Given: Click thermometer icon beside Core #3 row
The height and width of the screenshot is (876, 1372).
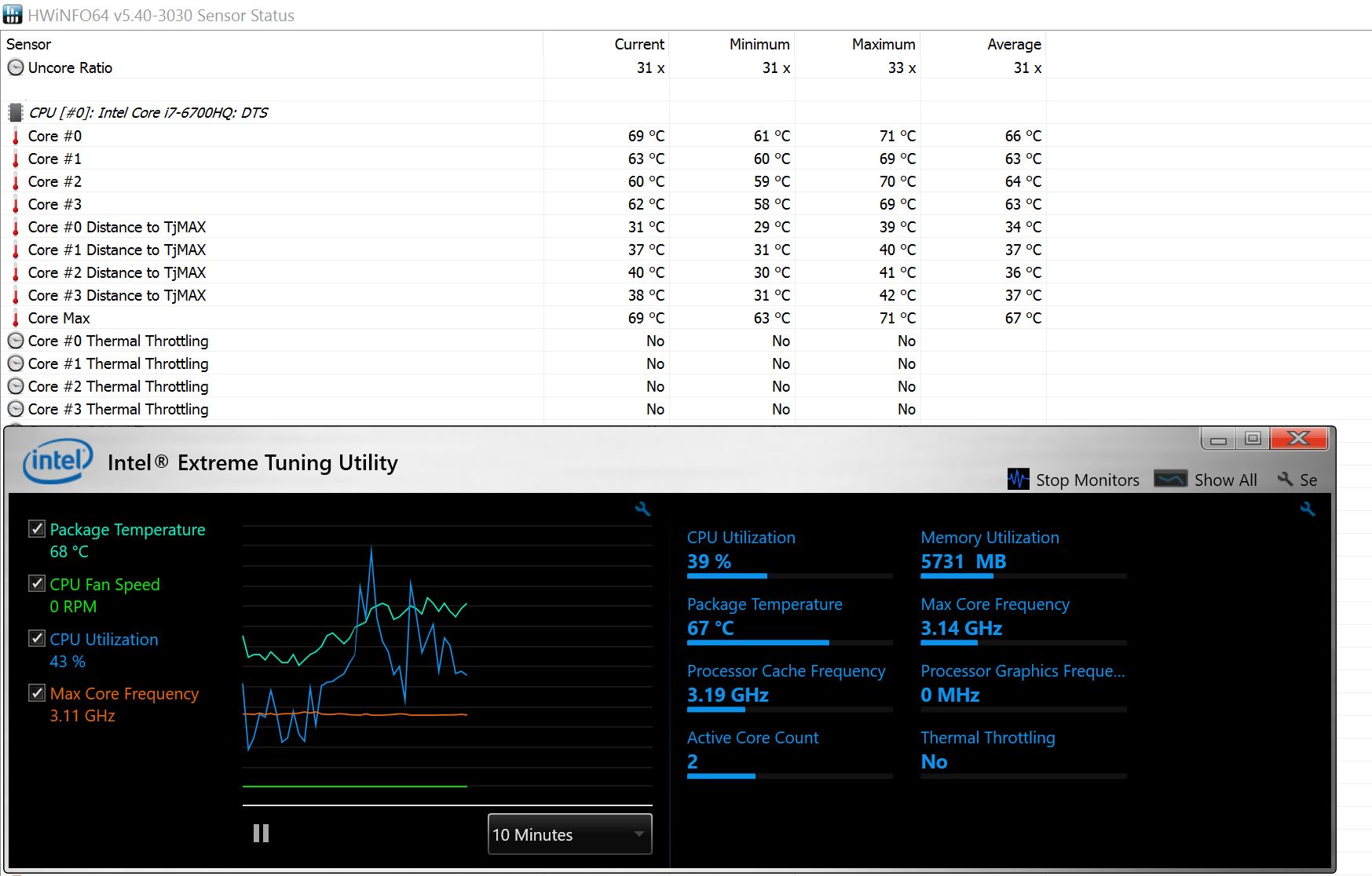Looking at the screenshot, I should coord(15,204).
